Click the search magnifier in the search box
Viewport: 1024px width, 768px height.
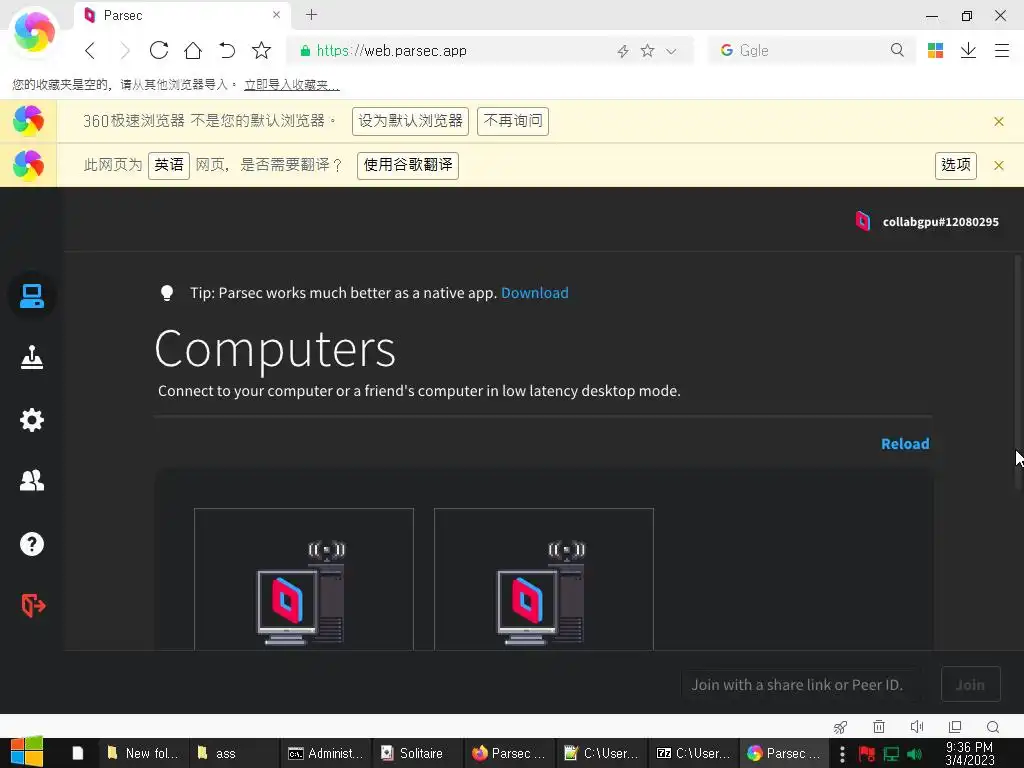(x=897, y=50)
